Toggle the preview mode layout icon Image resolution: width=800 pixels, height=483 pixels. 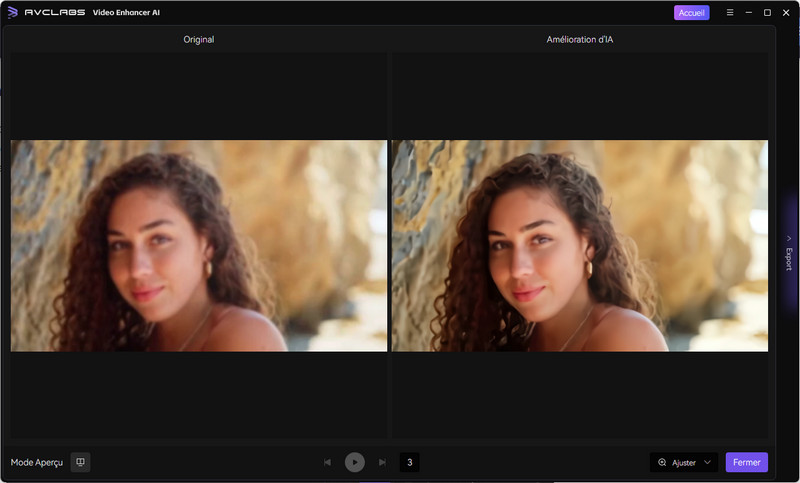pos(81,462)
